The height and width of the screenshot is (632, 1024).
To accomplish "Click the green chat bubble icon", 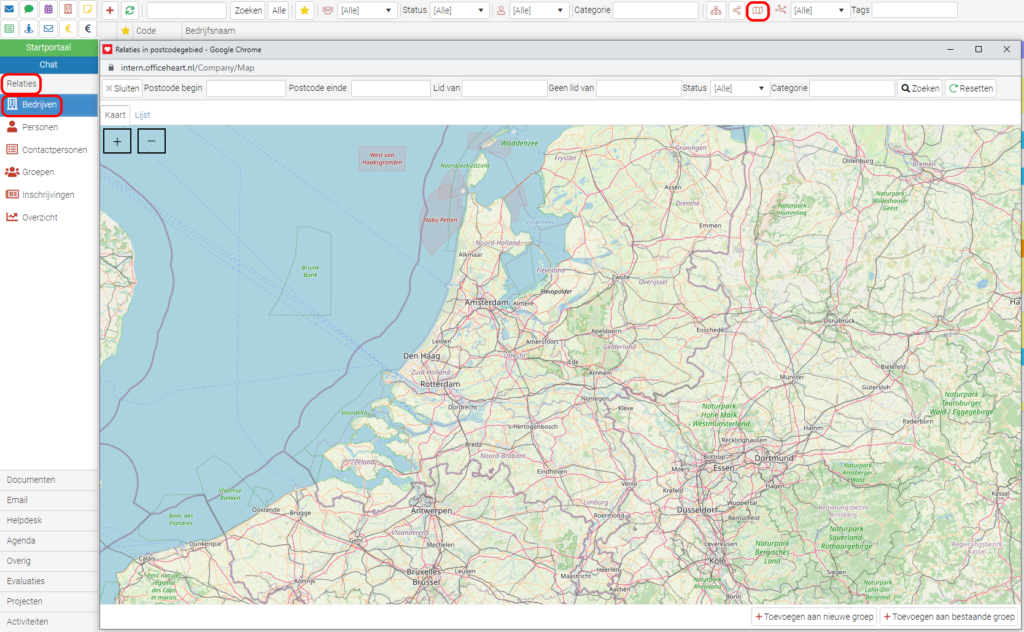I will point(29,9).
